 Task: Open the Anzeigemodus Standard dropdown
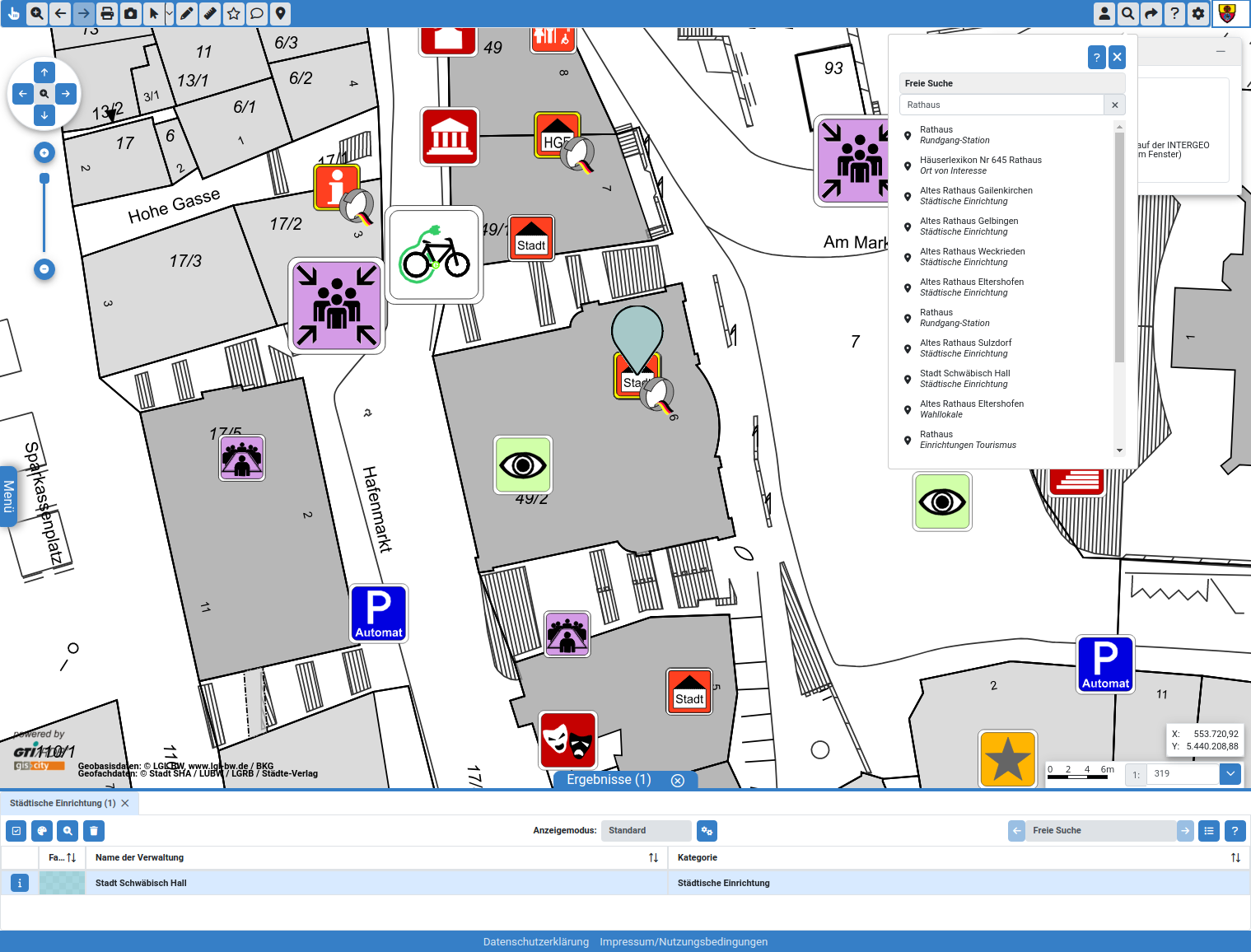click(646, 831)
